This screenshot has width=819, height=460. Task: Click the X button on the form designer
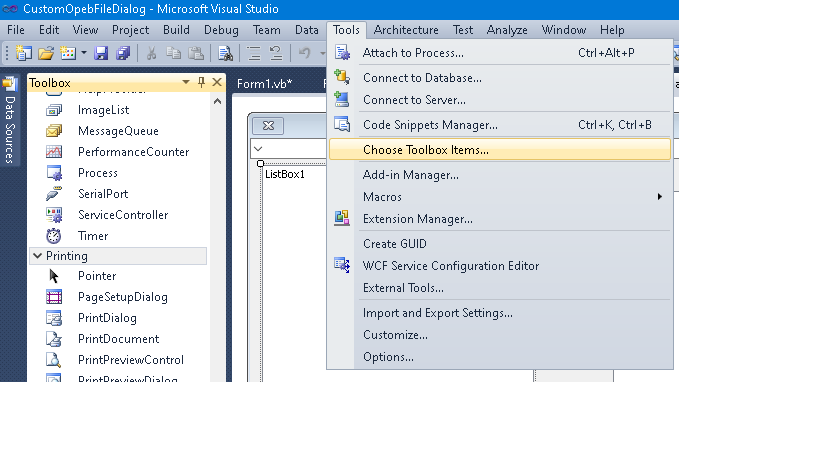[x=268, y=125]
